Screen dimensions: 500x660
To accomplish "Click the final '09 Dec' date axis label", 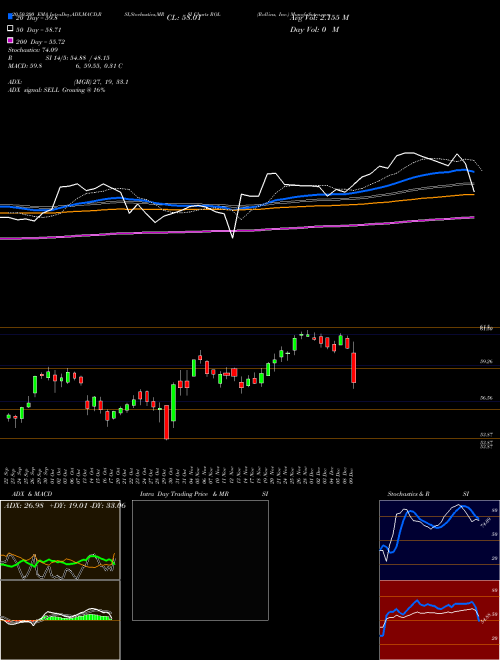I will click(x=351, y=474).
